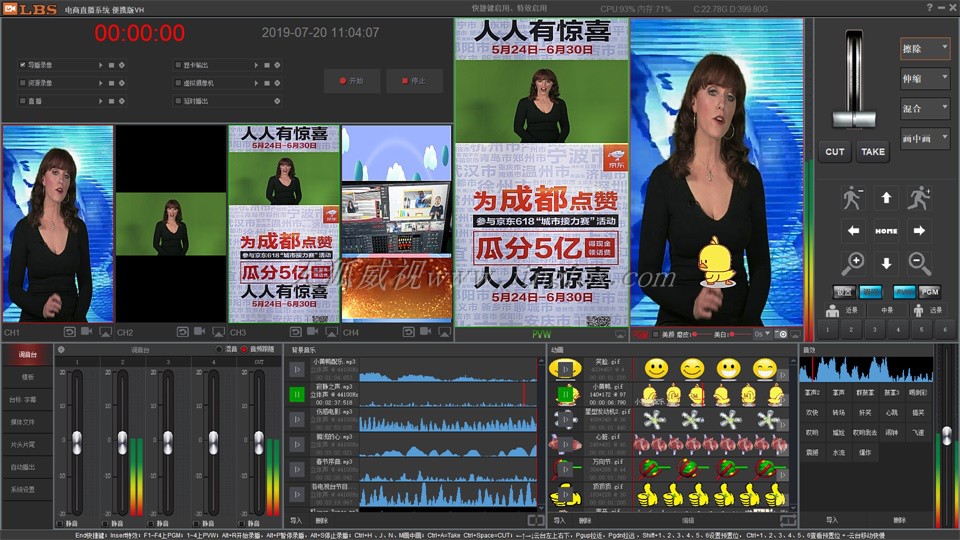Click the stop square icon for 登卡输出

tap(266, 65)
